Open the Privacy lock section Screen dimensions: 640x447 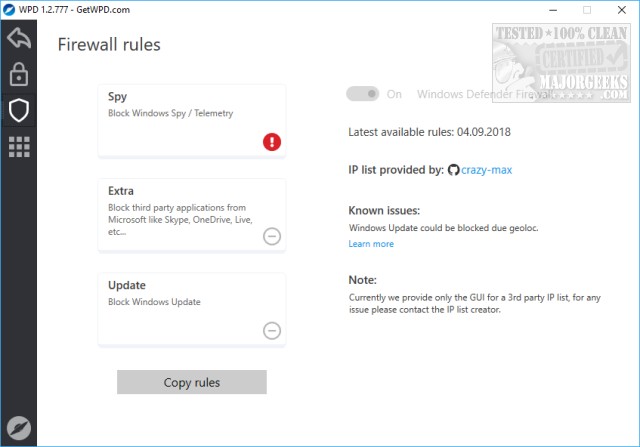coord(18,75)
